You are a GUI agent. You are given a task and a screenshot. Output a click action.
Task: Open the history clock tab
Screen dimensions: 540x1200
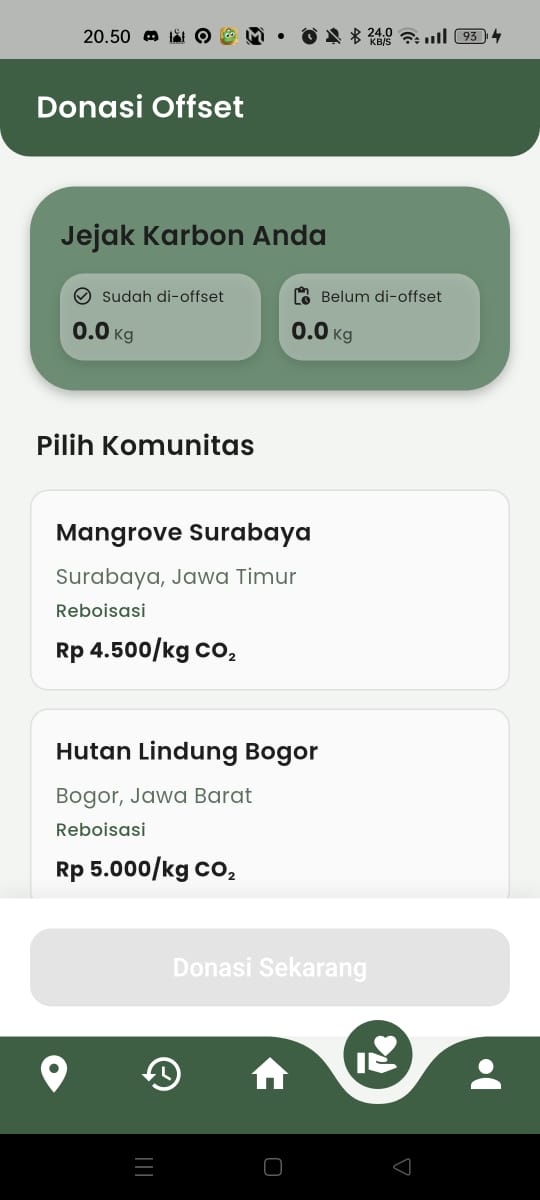coord(162,1074)
